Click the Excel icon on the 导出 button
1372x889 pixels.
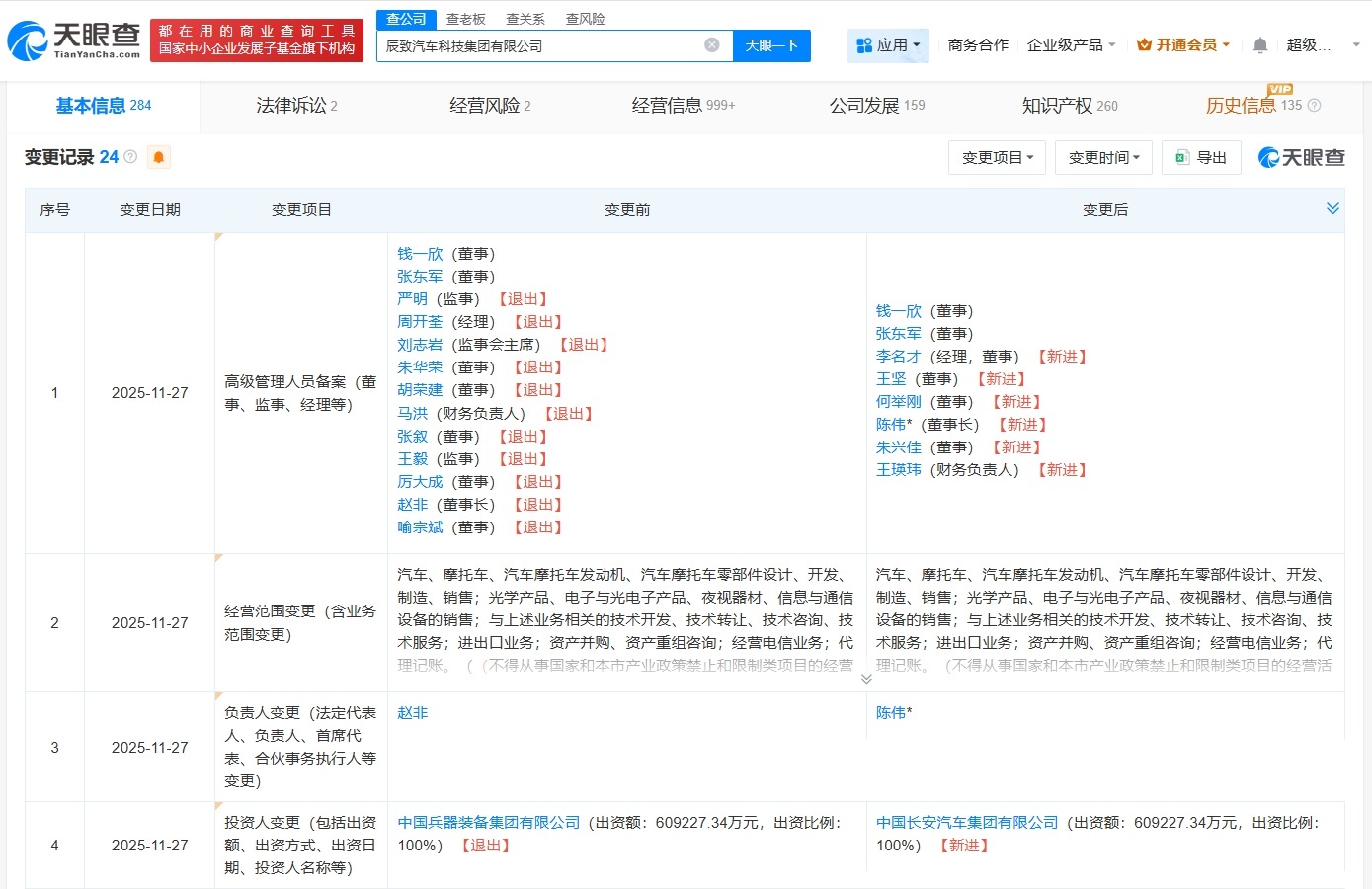tap(1182, 156)
